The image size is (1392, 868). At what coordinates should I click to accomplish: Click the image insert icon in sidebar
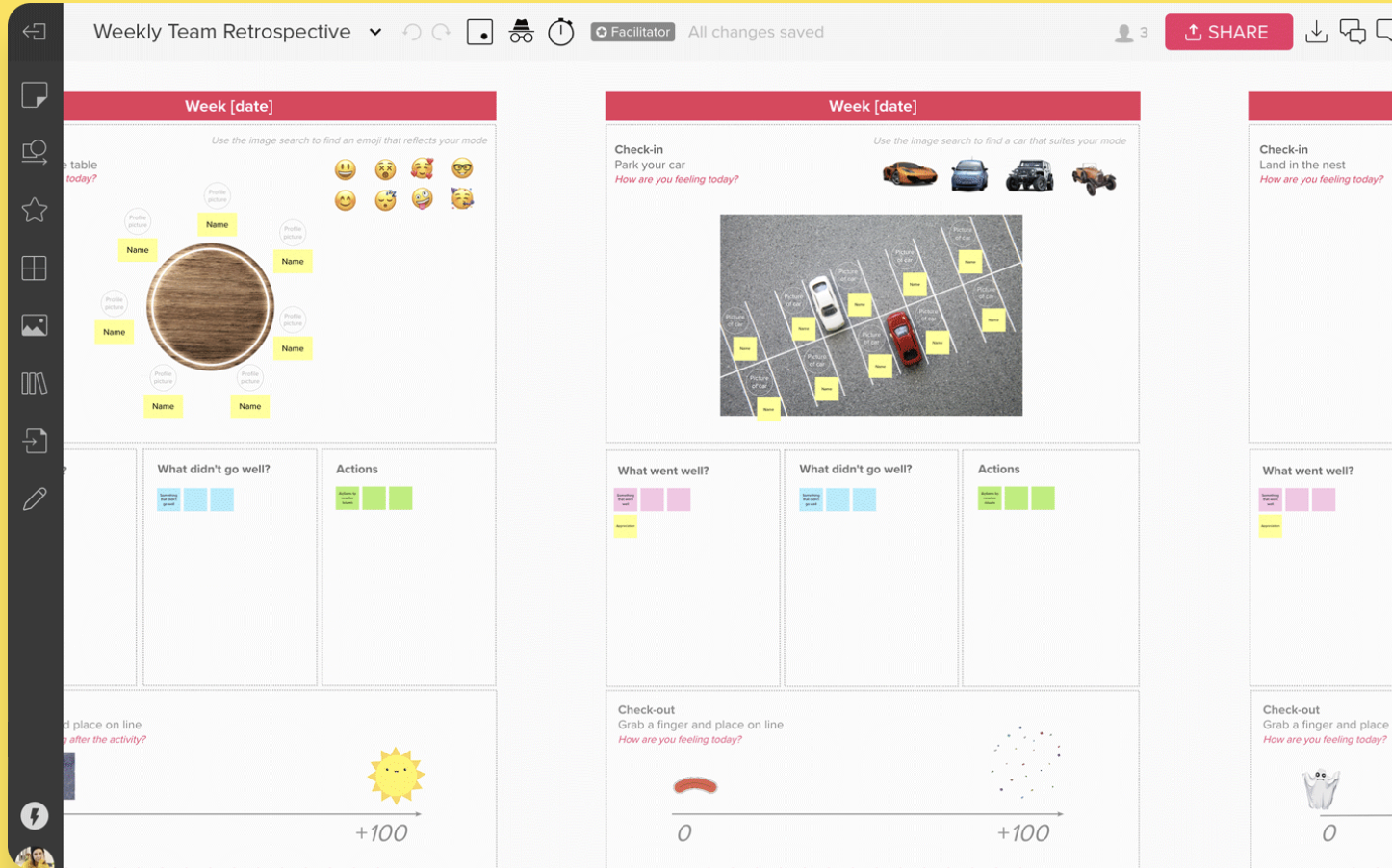[35, 325]
